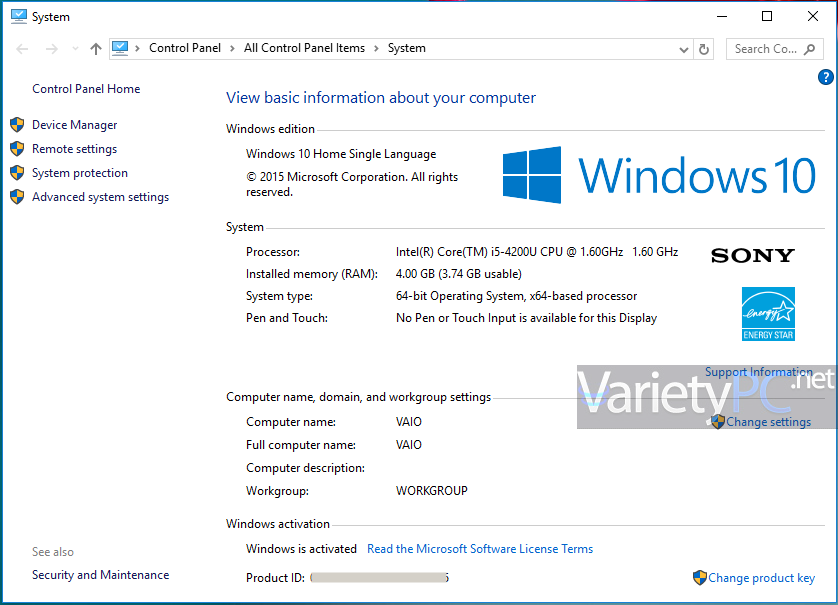Image resolution: width=838 pixels, height=605 pixels.
Task: Expand chevron after Control Panel breadcrumb
Action: tap(232, 48)
